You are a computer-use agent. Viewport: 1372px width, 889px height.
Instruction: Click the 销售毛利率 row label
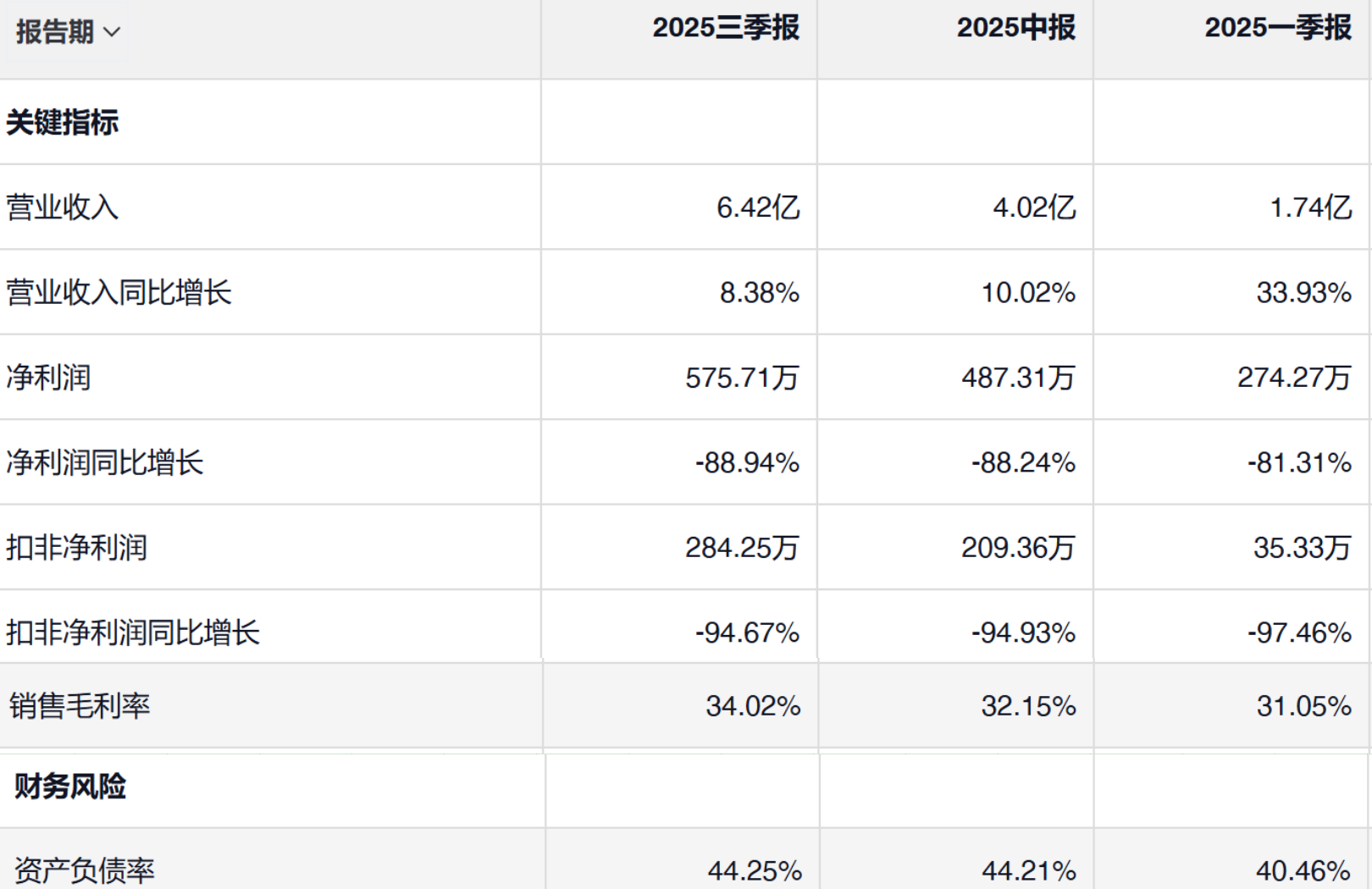(x=80, y=706)
